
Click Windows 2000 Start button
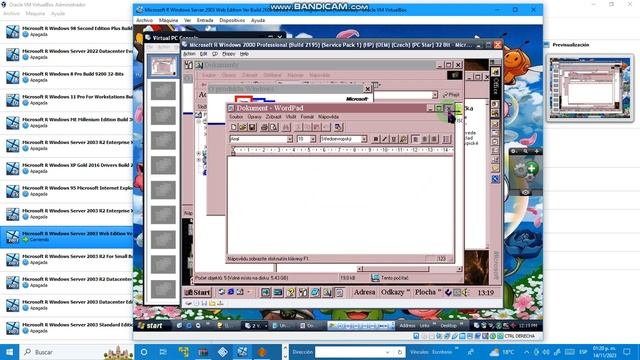198,292
